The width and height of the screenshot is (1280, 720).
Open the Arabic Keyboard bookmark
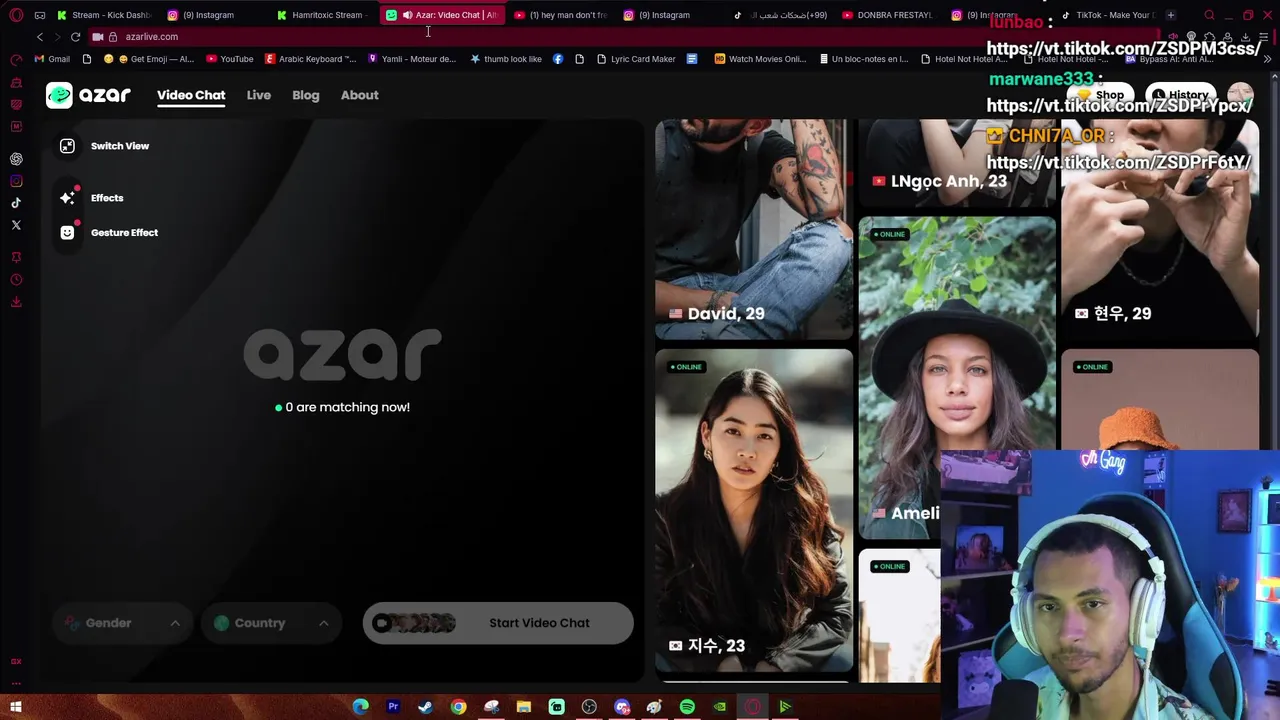pos(310,59)
